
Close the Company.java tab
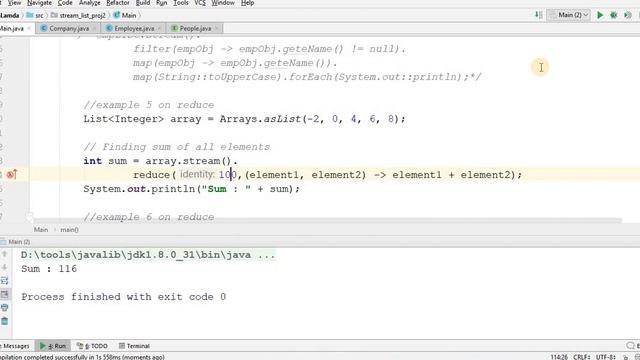(94, 28)
